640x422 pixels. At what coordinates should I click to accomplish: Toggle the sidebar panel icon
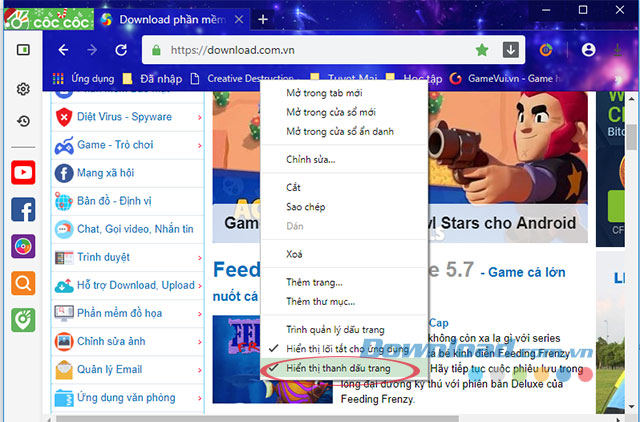pyautogui.click(x=23, y=50)
